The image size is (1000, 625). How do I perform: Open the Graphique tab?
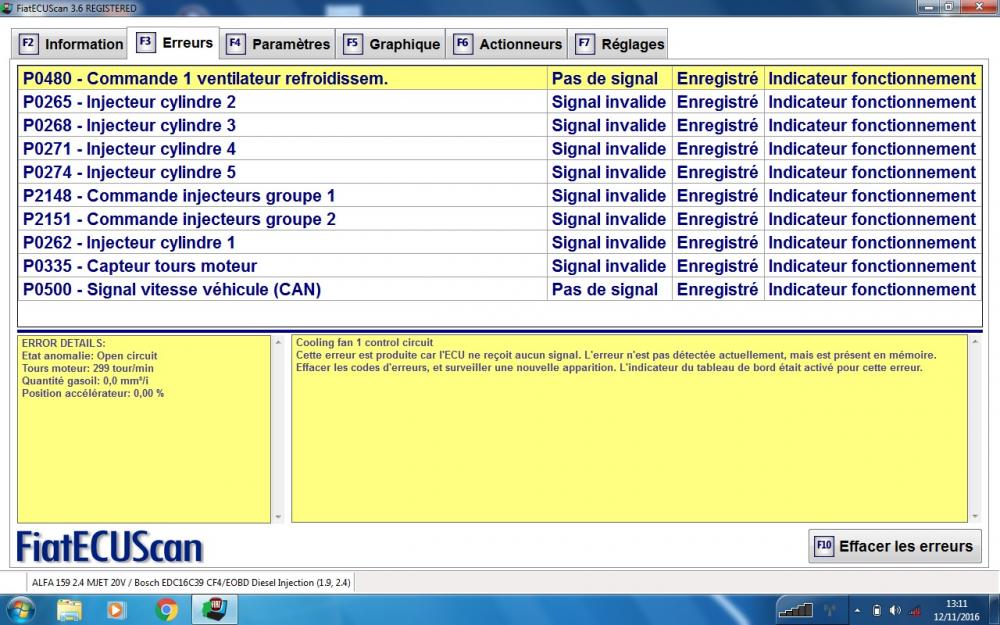[390, 44]
